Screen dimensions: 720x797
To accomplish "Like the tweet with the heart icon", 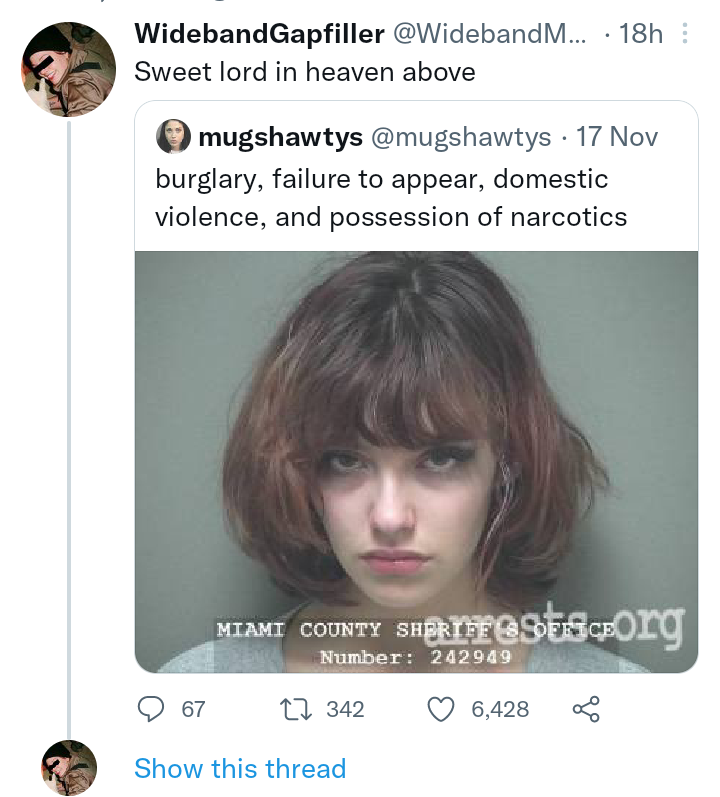I will 441,709.
